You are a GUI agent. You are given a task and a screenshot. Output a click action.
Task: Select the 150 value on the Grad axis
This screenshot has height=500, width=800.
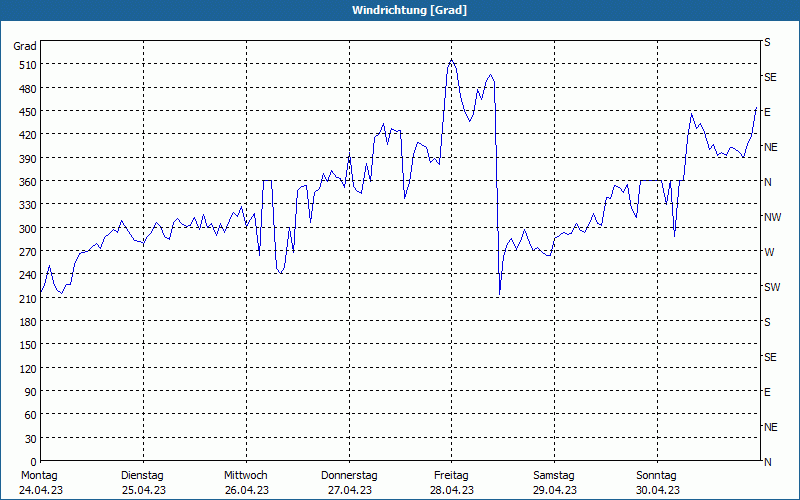(x=29, y=345)
